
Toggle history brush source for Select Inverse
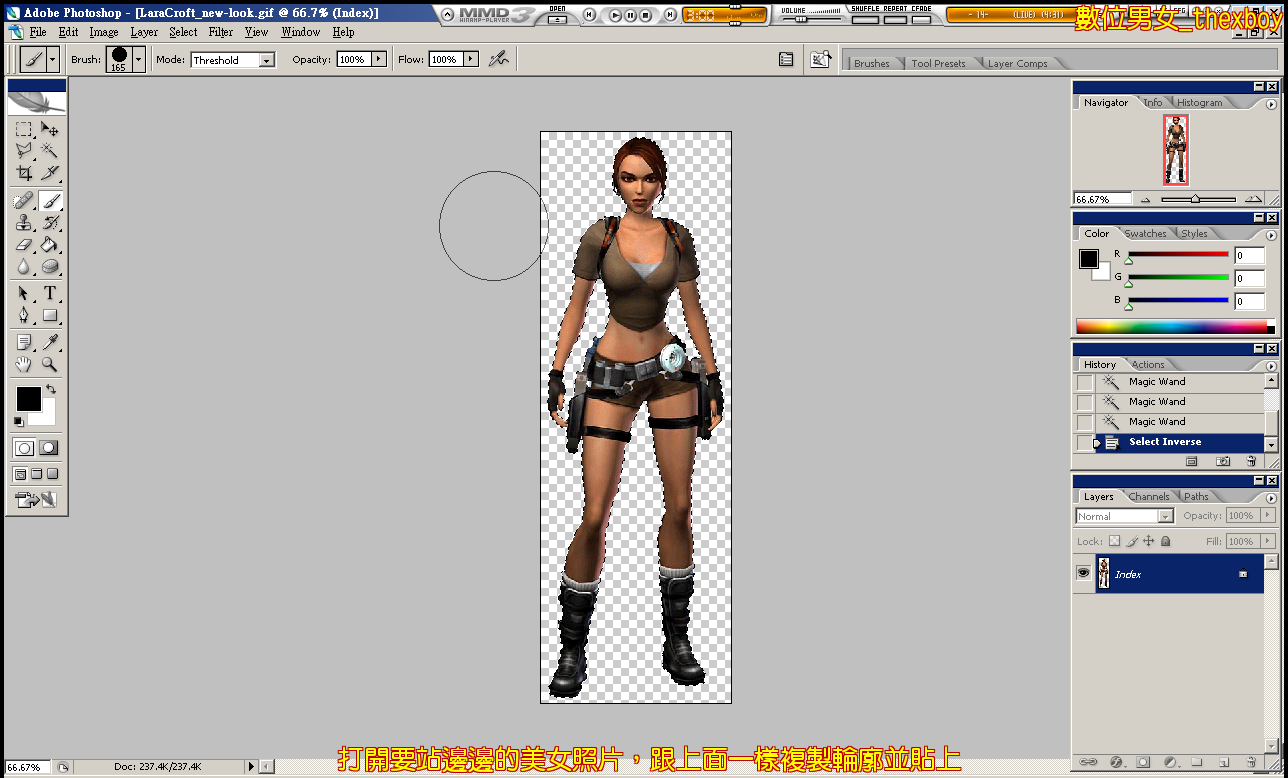(x=1085, y=442)
